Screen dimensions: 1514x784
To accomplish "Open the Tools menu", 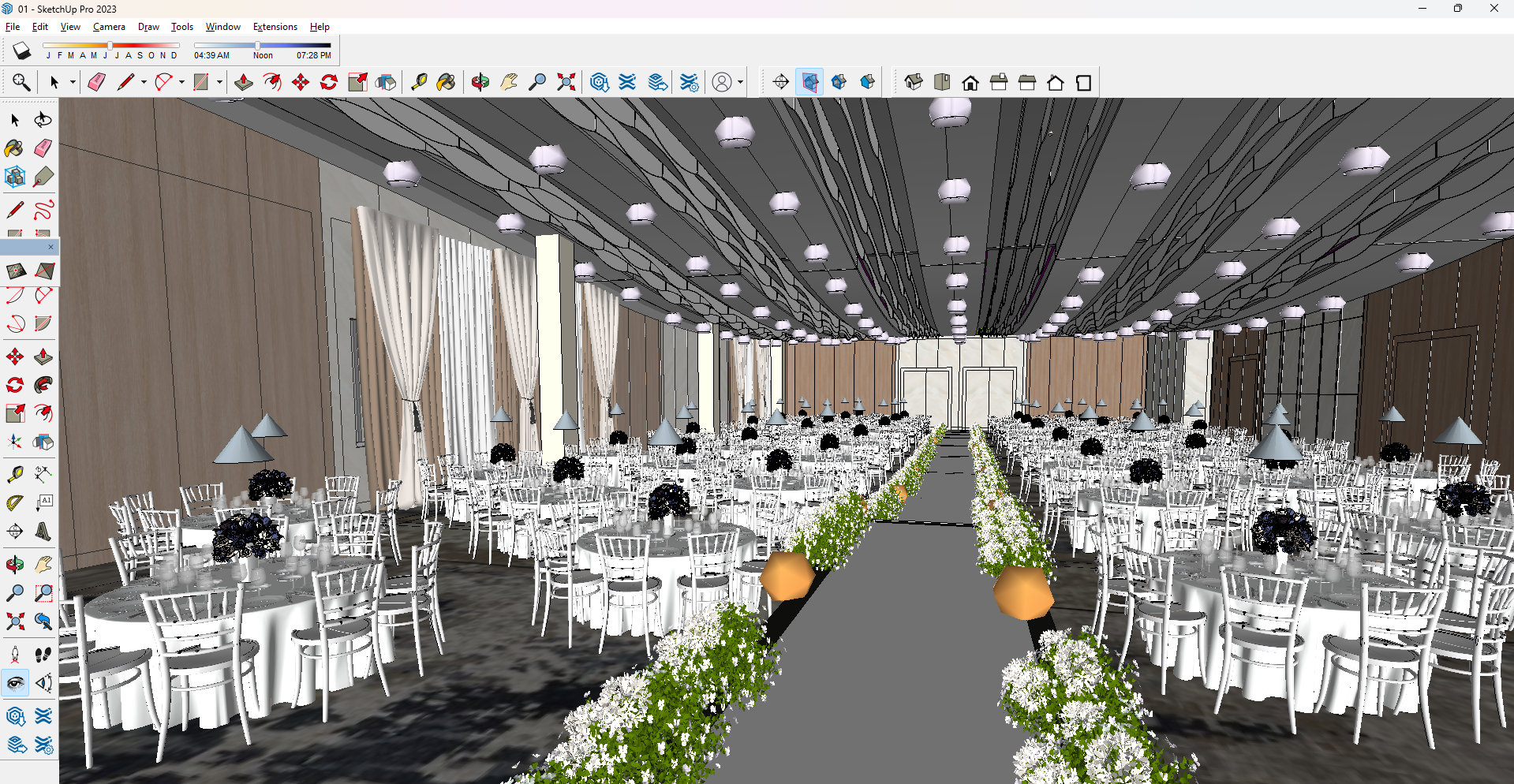I will point(182,27).
